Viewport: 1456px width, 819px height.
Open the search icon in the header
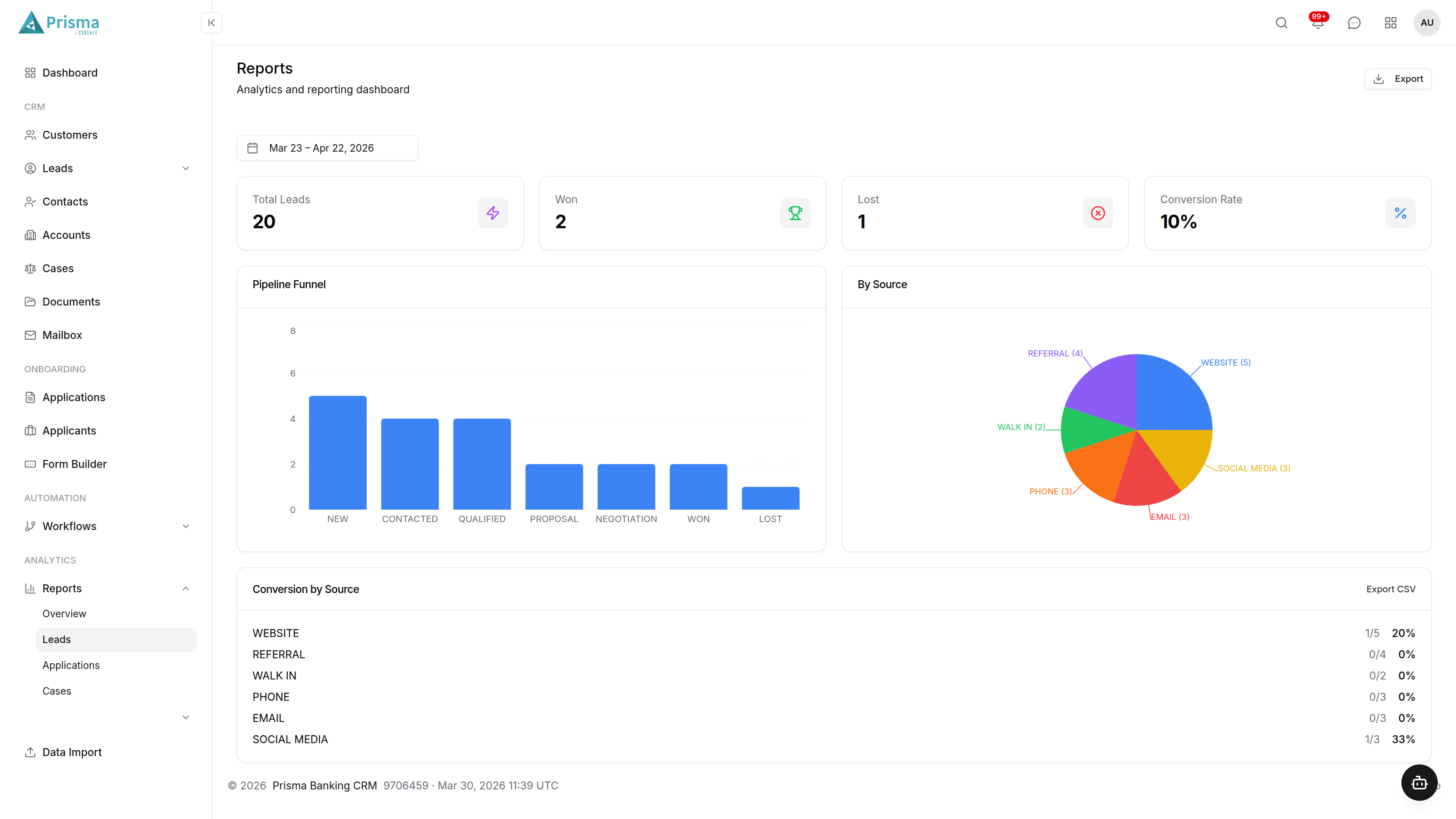[1281, 23]
